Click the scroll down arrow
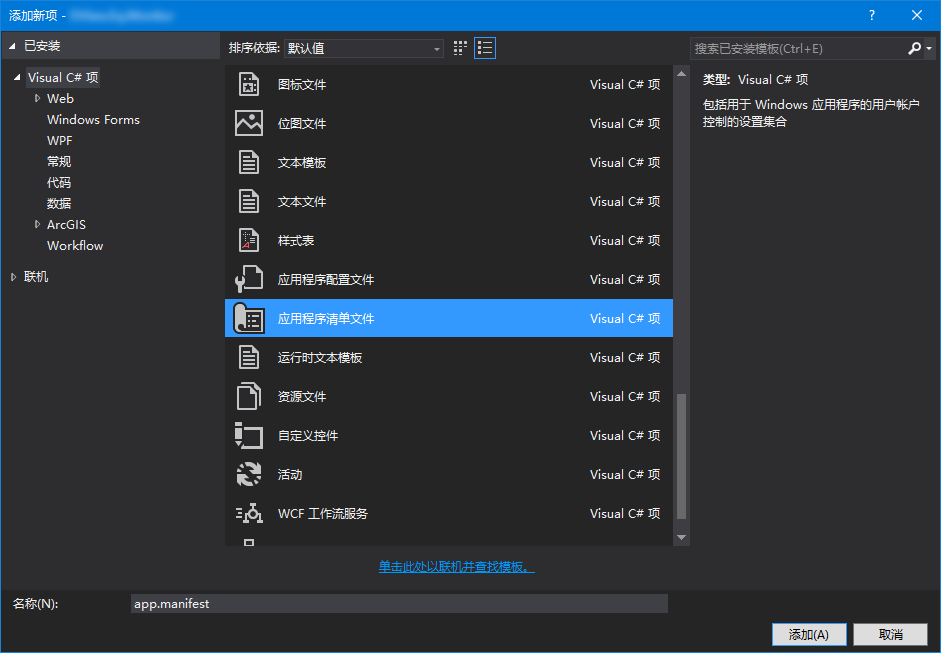Screen dimensions: 941x653 click(681, 538)
